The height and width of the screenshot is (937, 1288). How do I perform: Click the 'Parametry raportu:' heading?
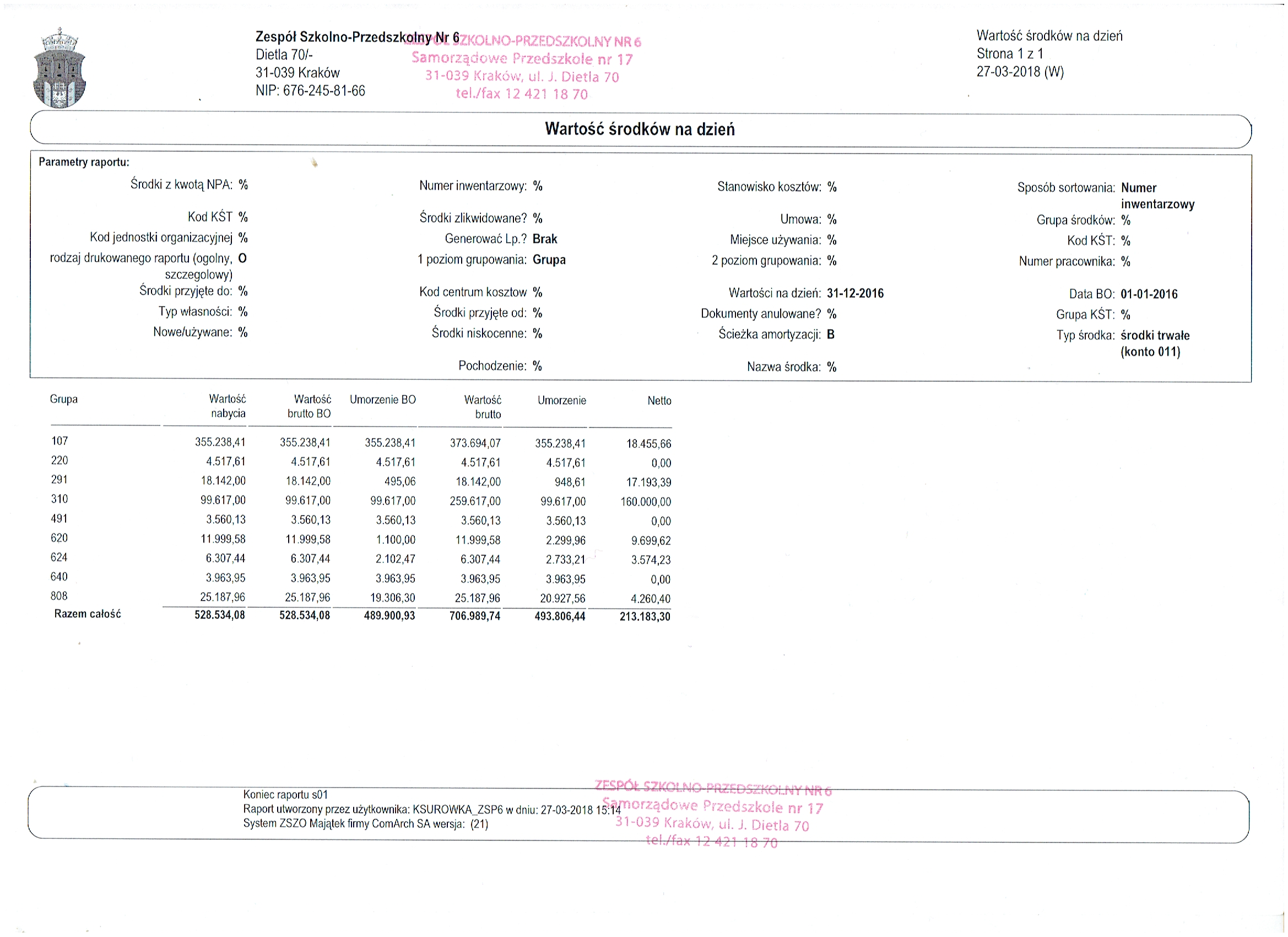pyautogui.click(x=84, y=162)
